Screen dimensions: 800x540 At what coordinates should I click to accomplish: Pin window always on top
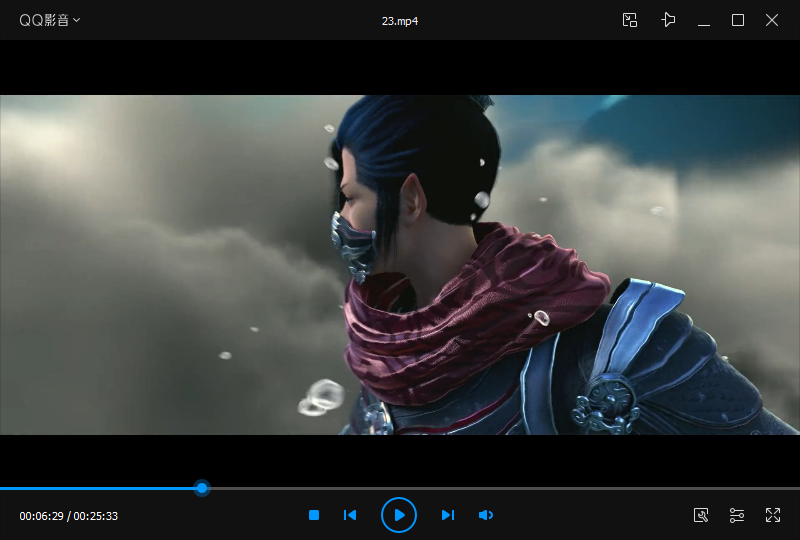668,20
